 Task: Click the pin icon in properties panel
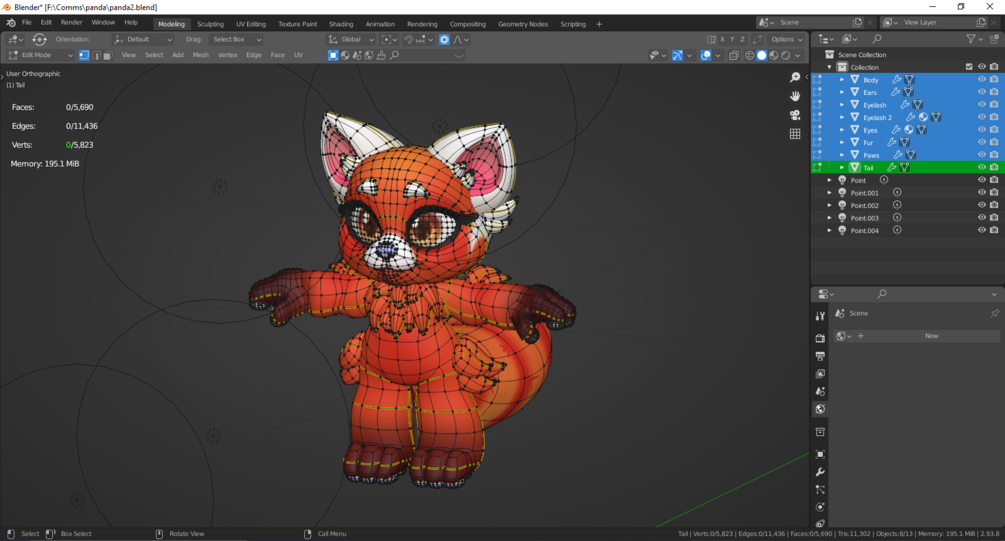pyautogui.click(x=994, y=313)
